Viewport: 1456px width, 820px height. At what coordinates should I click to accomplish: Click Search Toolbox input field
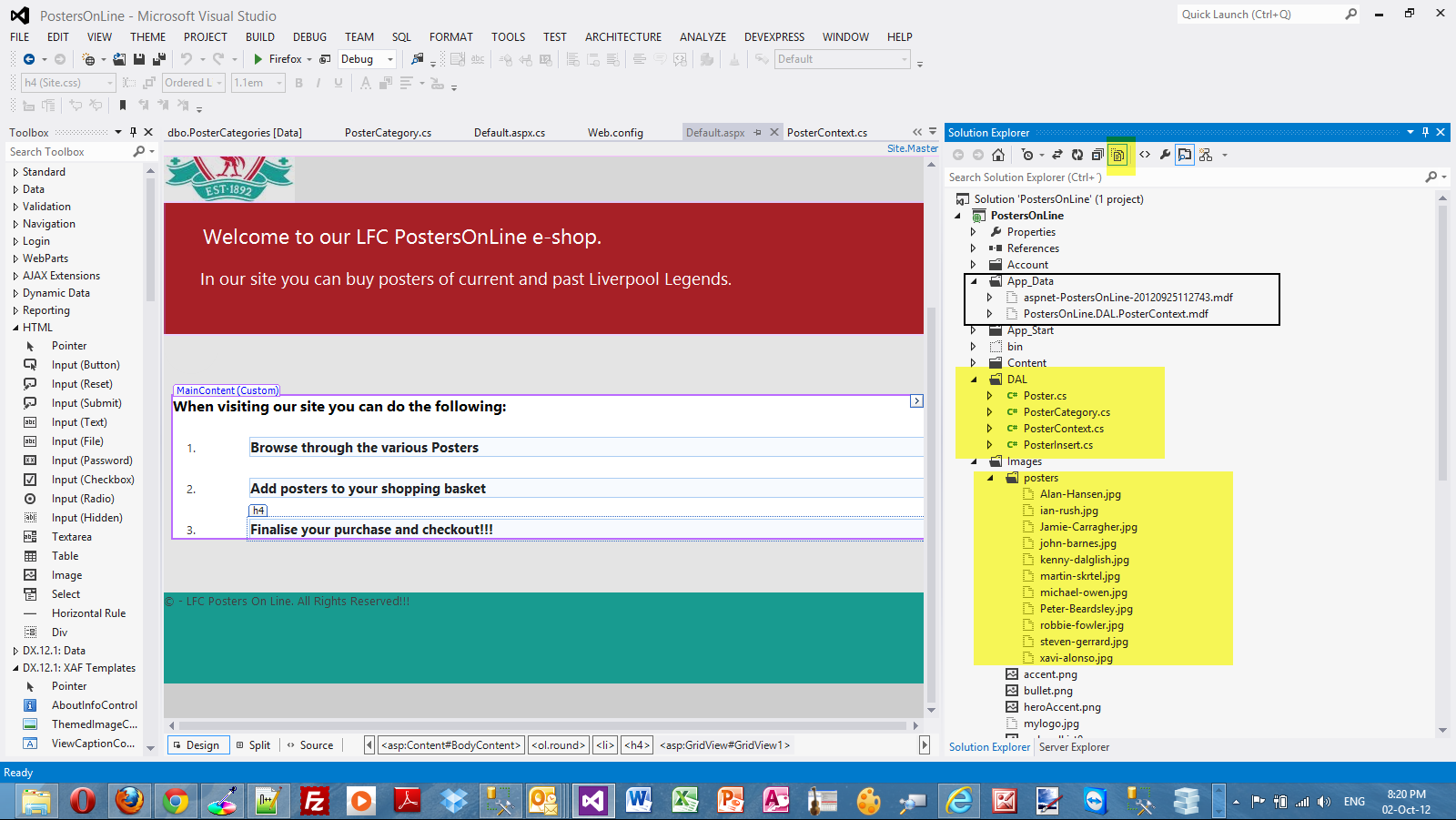pos(69,152)
